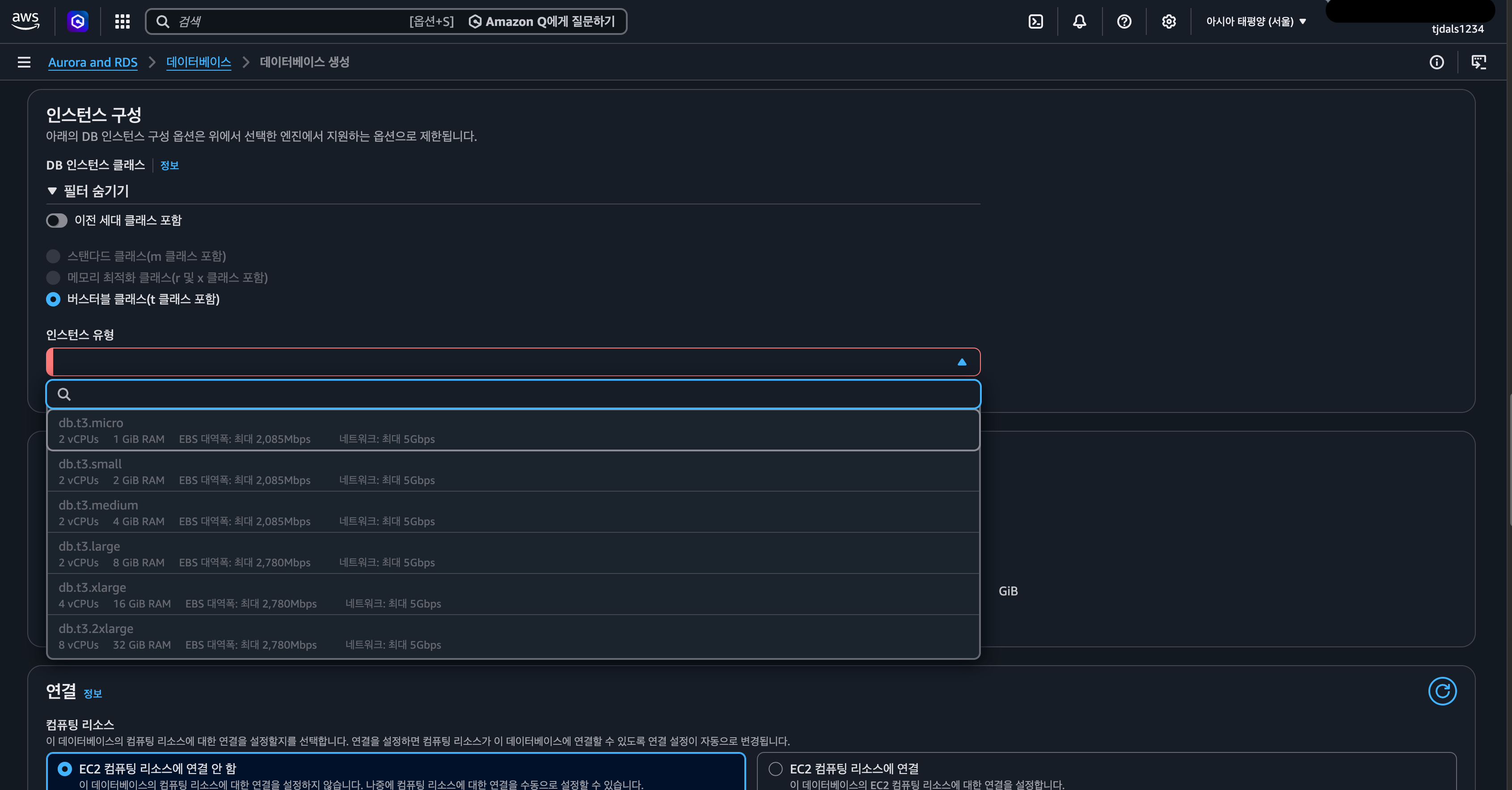The image size is (1512, 790).
Task: Open the tutorial panel icon
Action: tap(1478, 62)
